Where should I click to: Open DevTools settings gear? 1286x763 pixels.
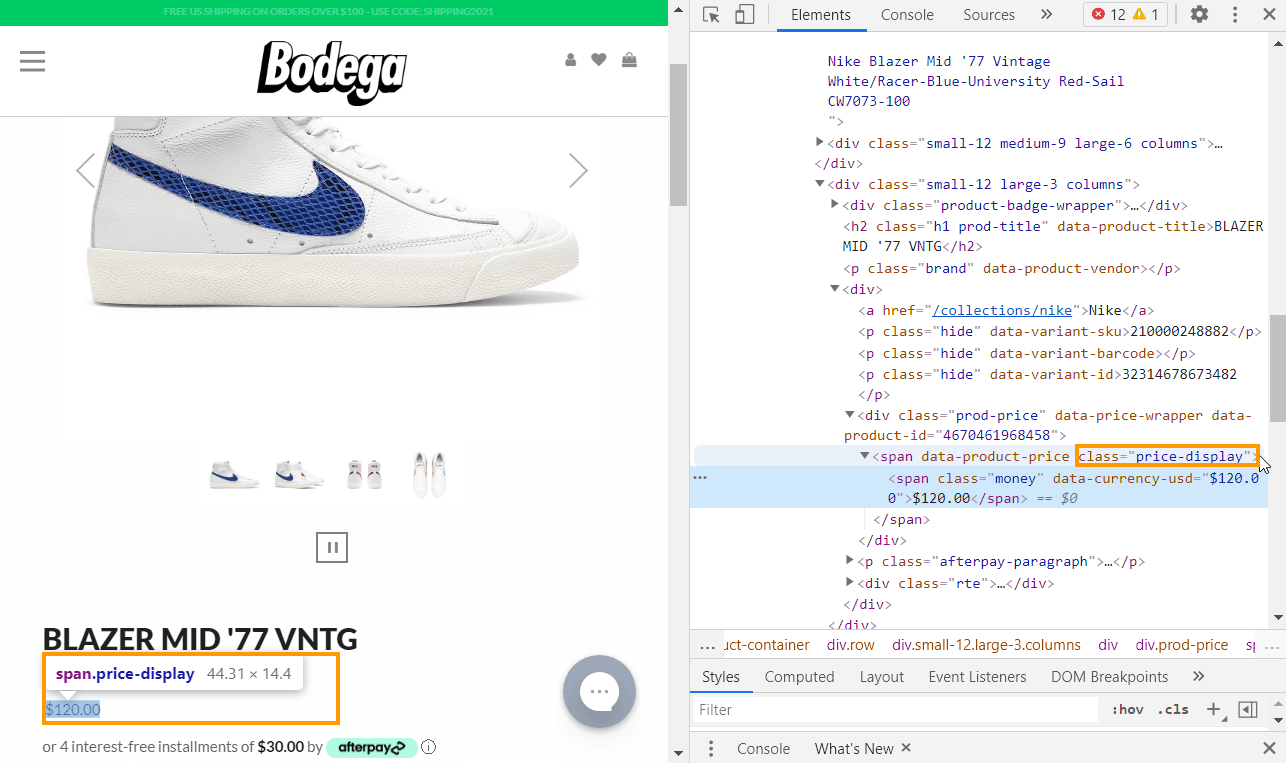pyautogui.click(x=1199, y=15)
